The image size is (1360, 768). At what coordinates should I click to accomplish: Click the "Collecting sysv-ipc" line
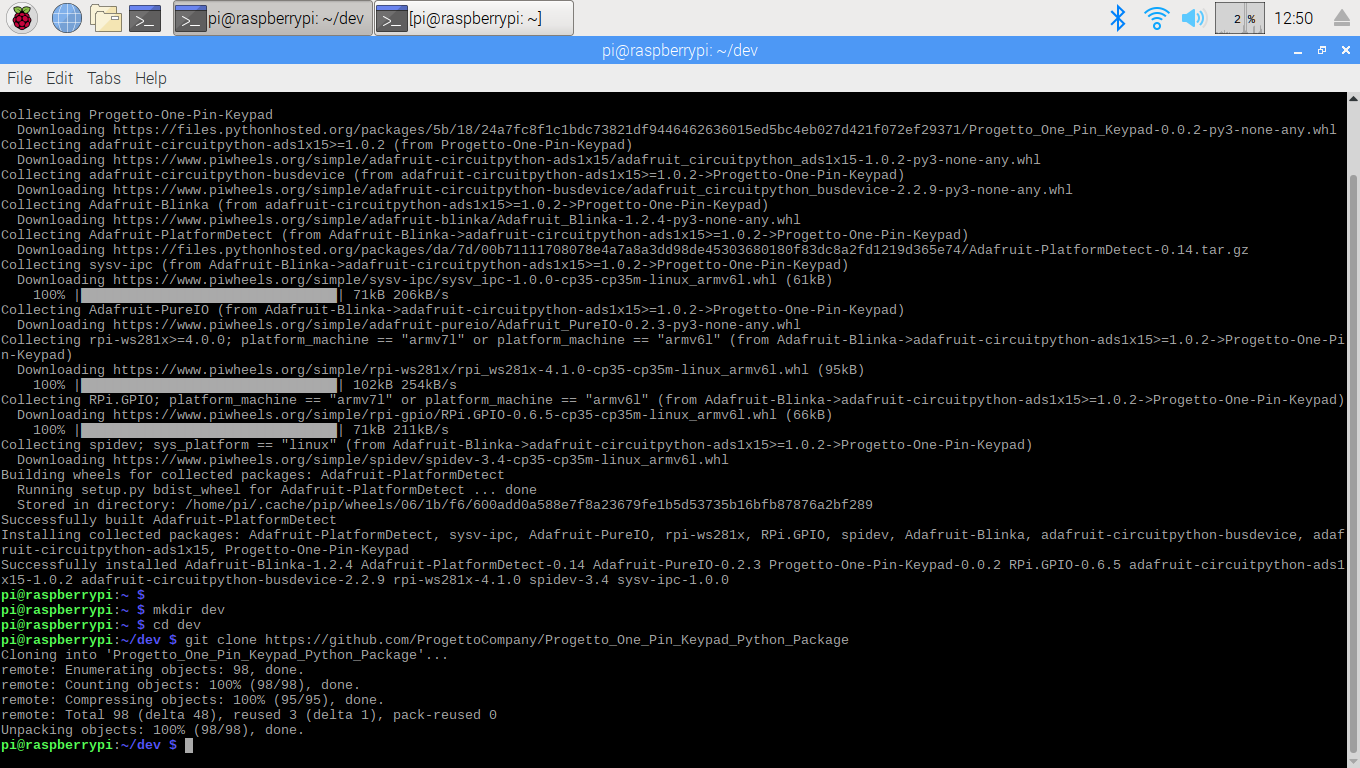[425, 265]
